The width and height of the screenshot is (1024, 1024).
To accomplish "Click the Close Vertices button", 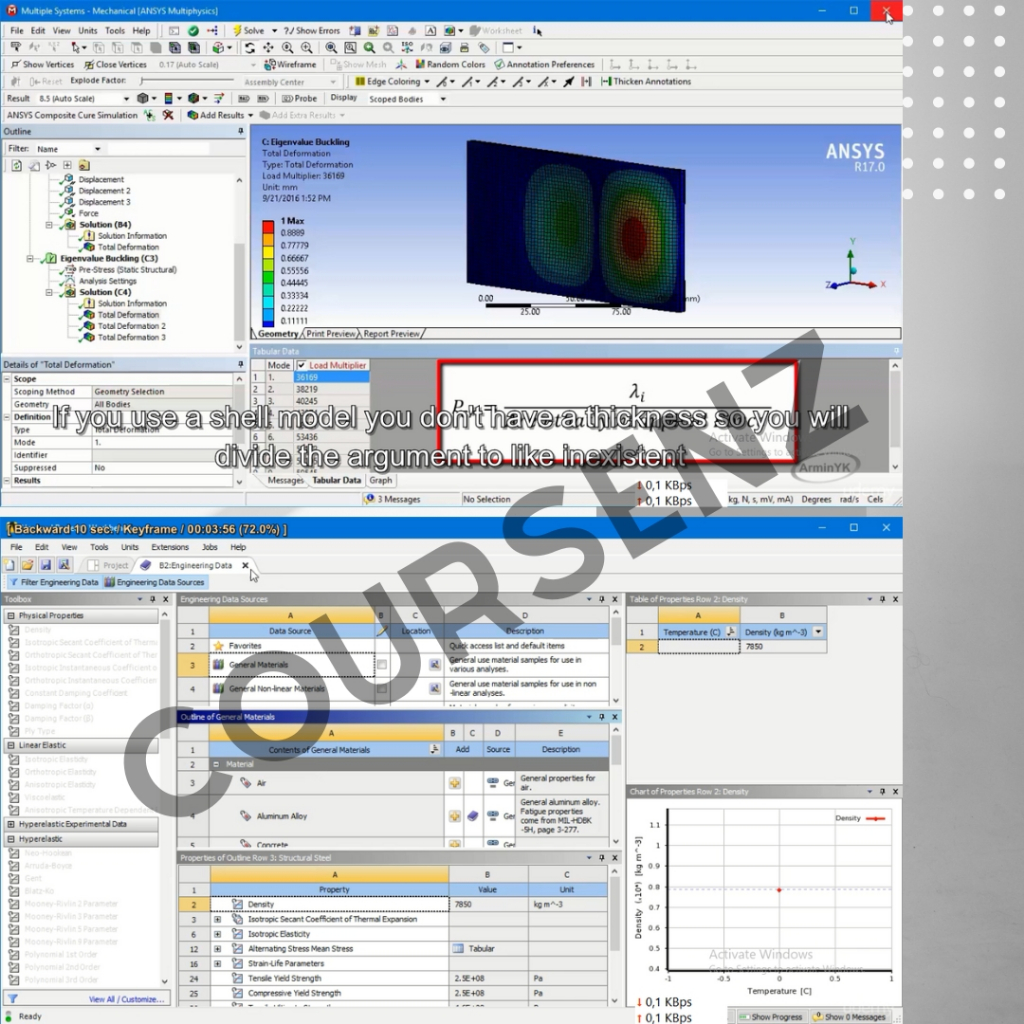I will tap(116, 65).
